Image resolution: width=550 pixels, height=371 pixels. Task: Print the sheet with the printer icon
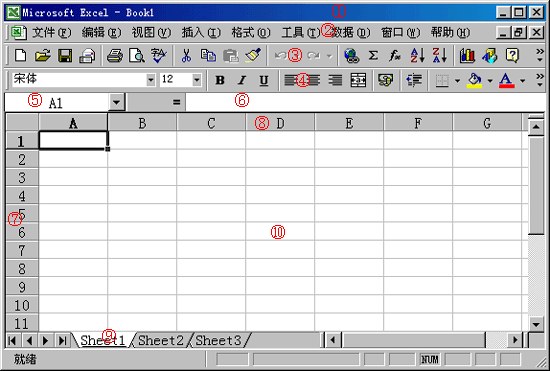[115, 55]
